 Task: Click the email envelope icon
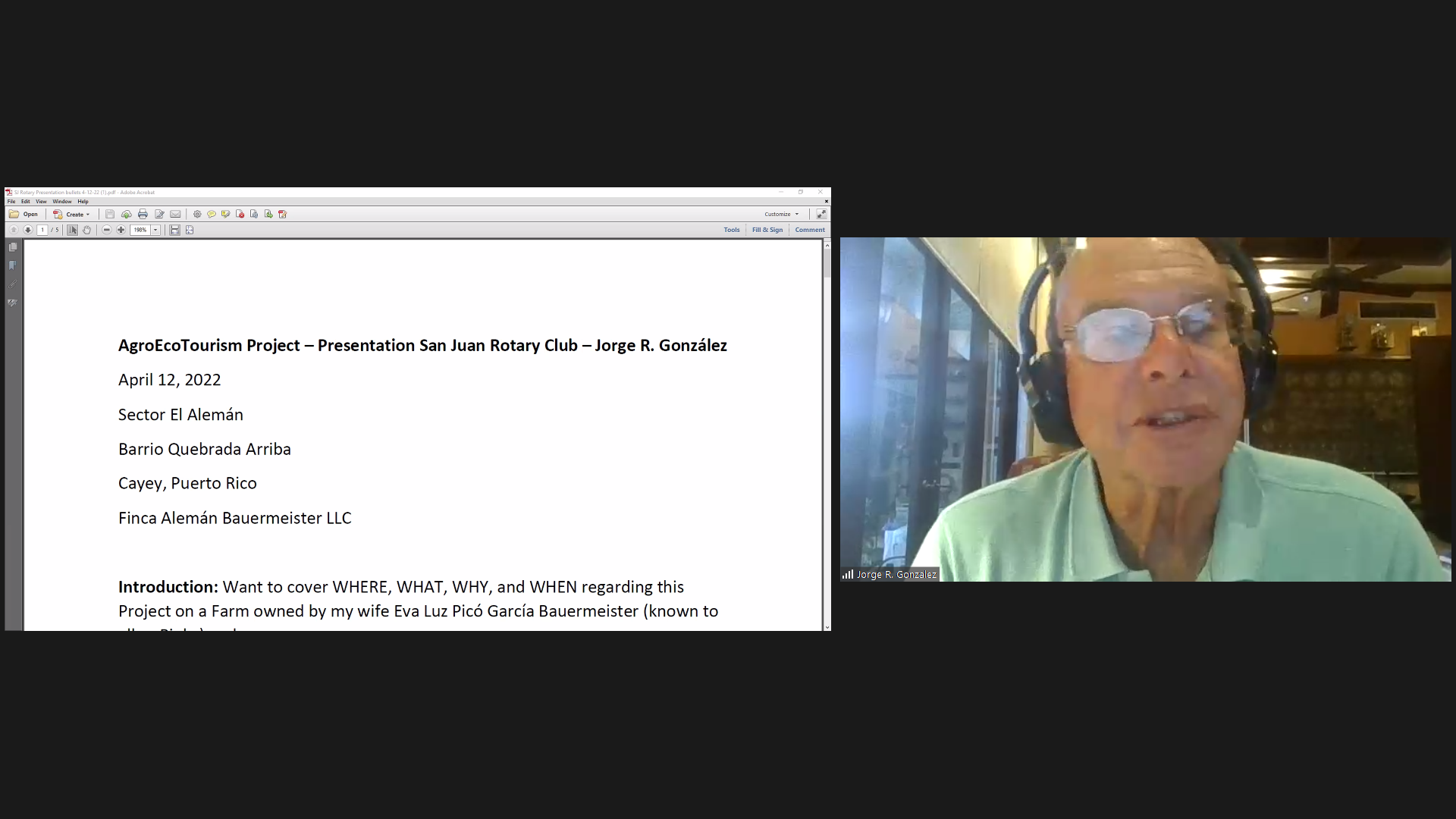tap(175, 215)
